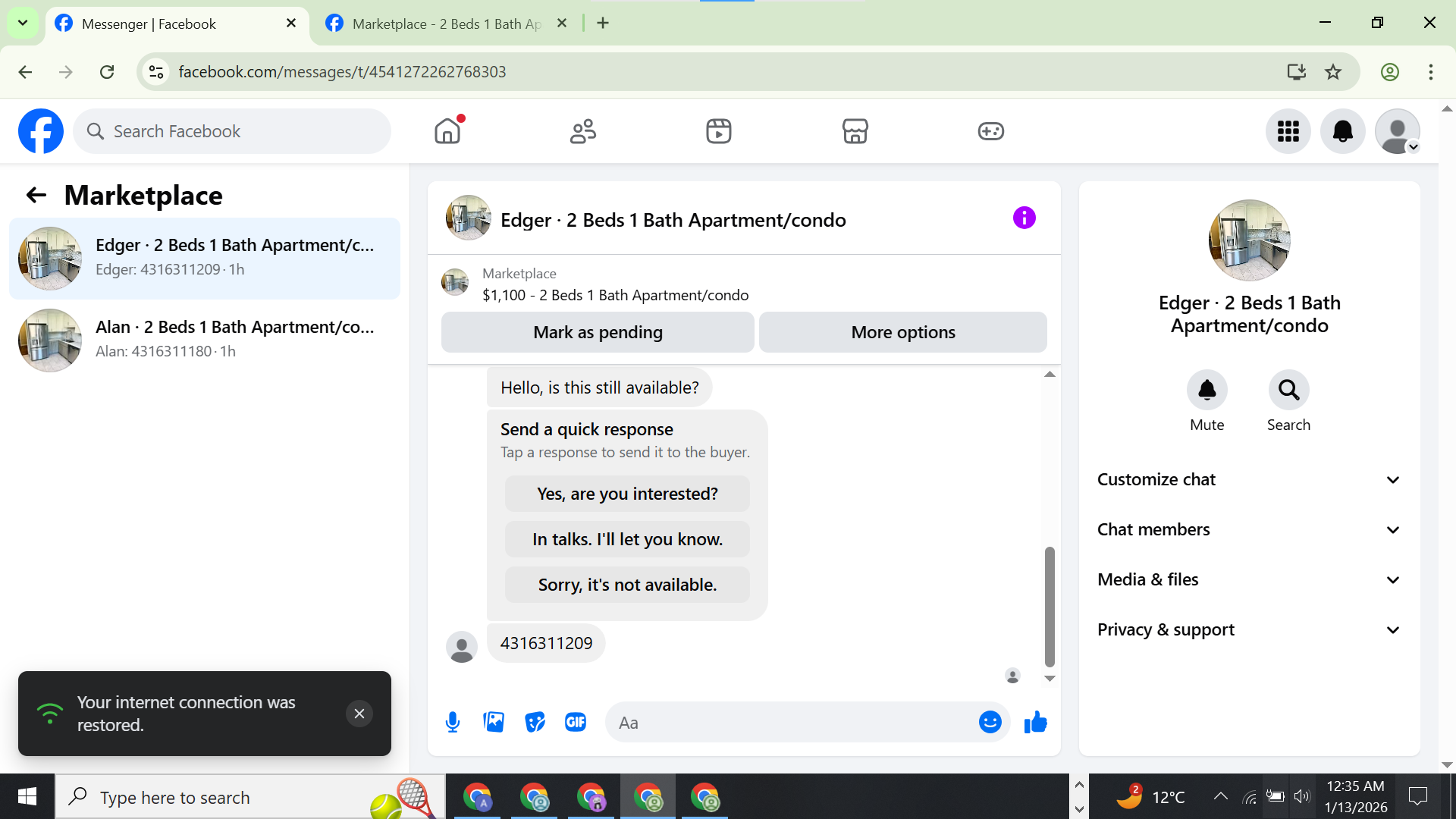This screenshot has width=1456, height=819.
Task: Mute this conversation
Action: (1207, 391)
